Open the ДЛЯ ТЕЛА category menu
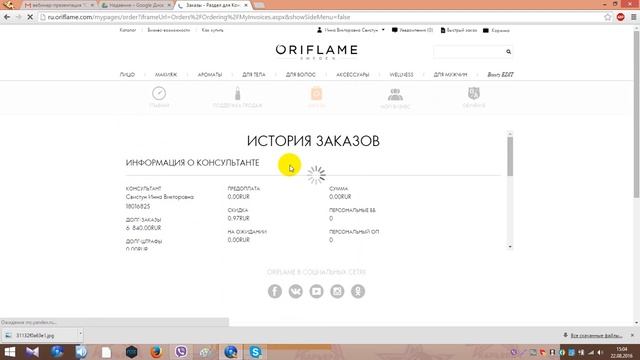640x360 pixels. coord(254,75)
